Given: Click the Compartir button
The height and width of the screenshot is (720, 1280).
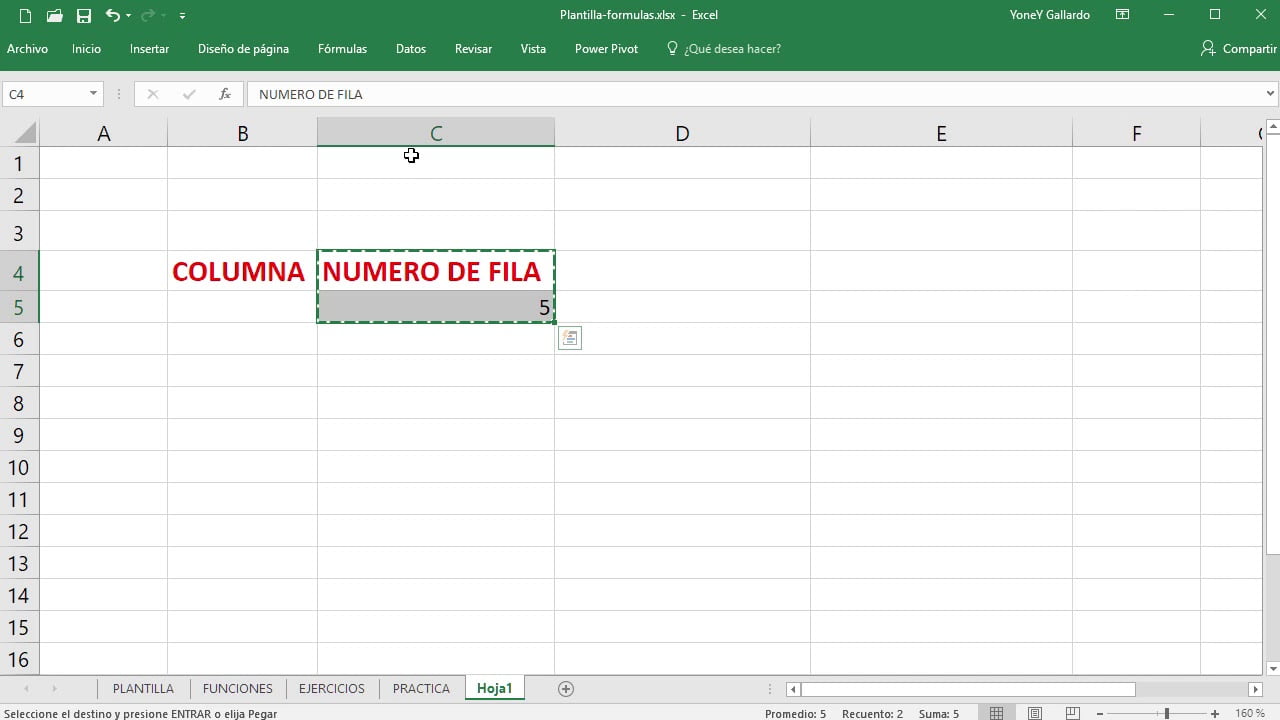Looking at the screenshot, I should tap(1238, 49).
